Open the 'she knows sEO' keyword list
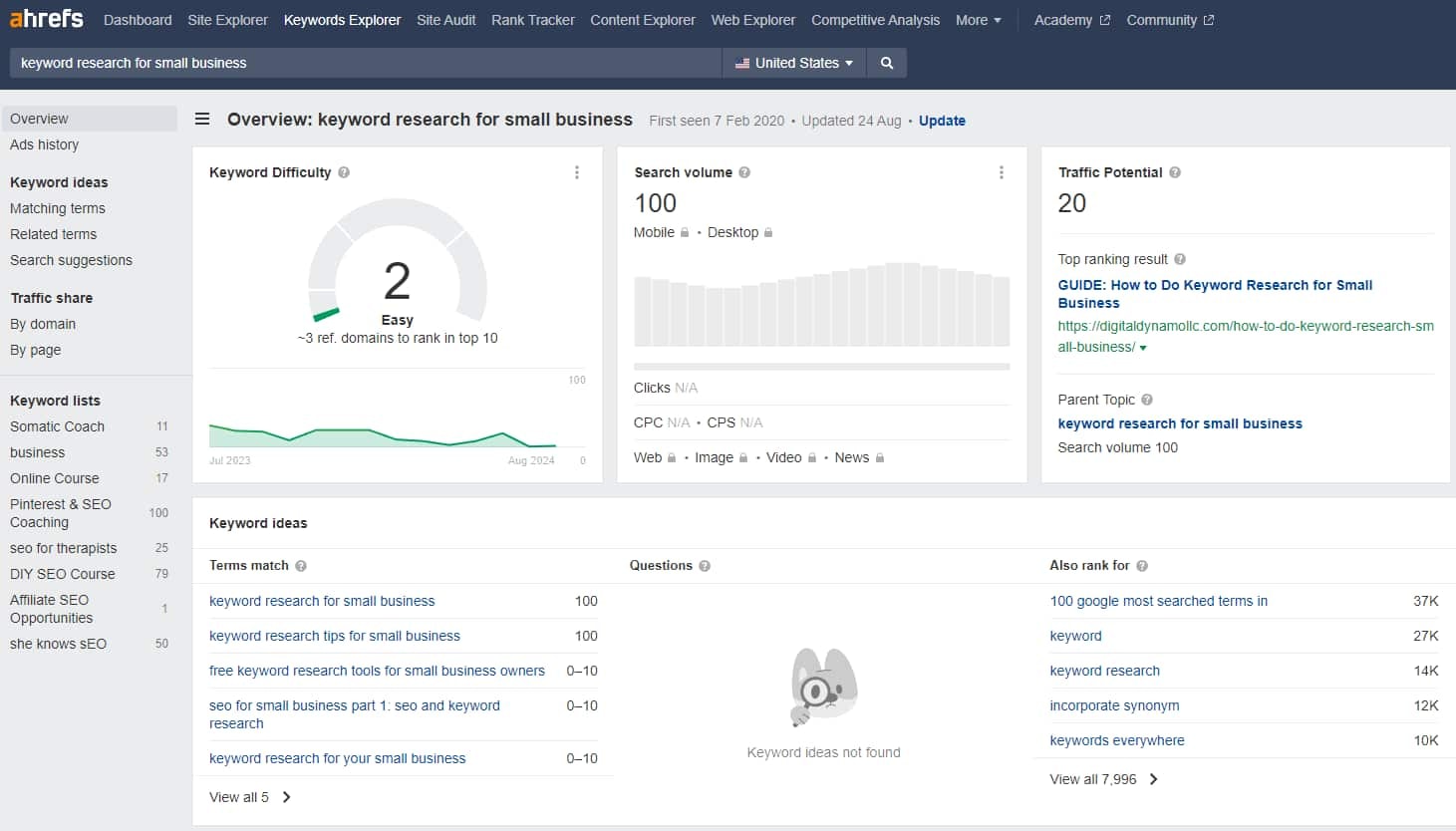 coord(58,644)
